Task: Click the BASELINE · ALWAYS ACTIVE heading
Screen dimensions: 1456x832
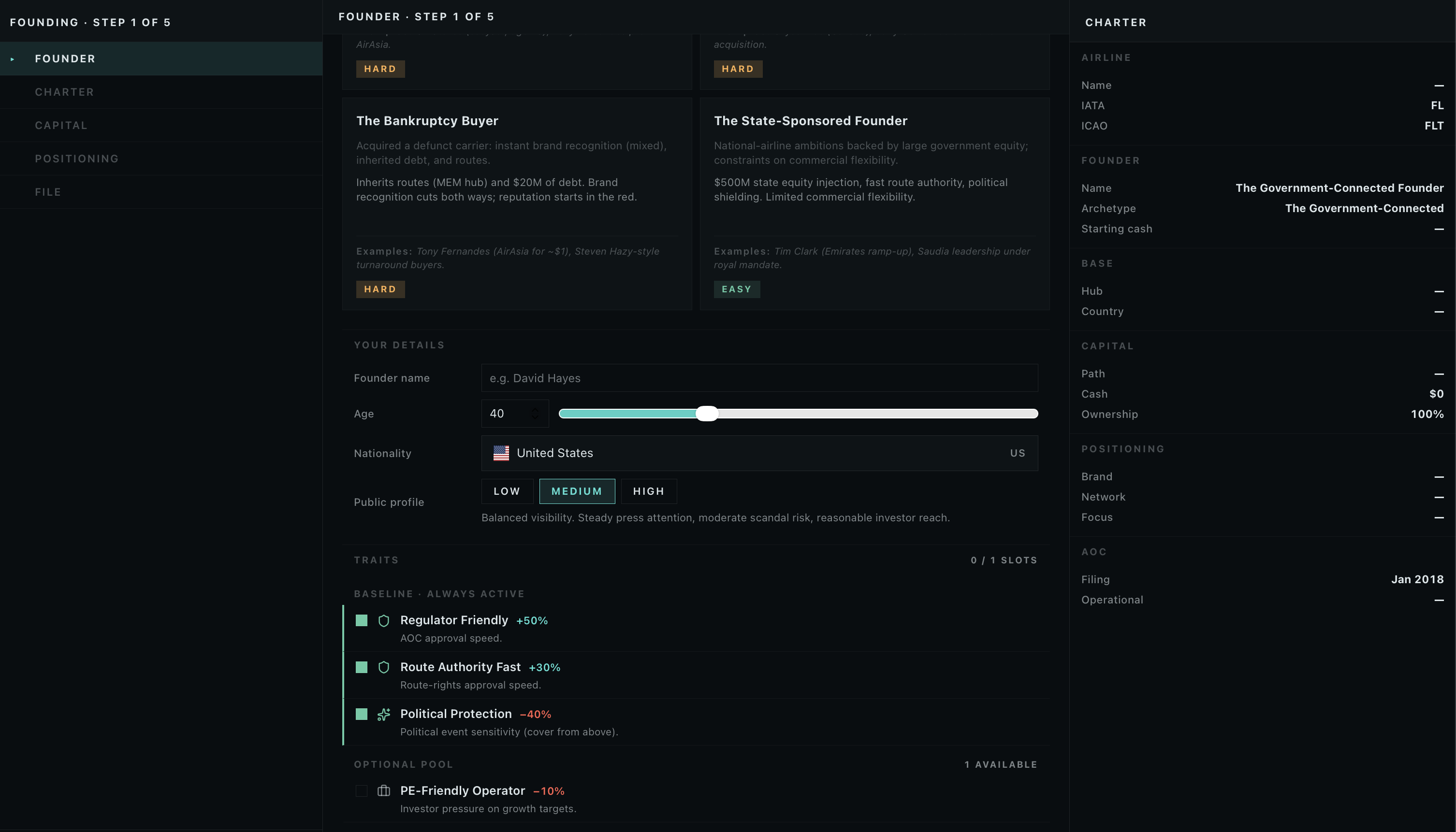Action: 439,594
